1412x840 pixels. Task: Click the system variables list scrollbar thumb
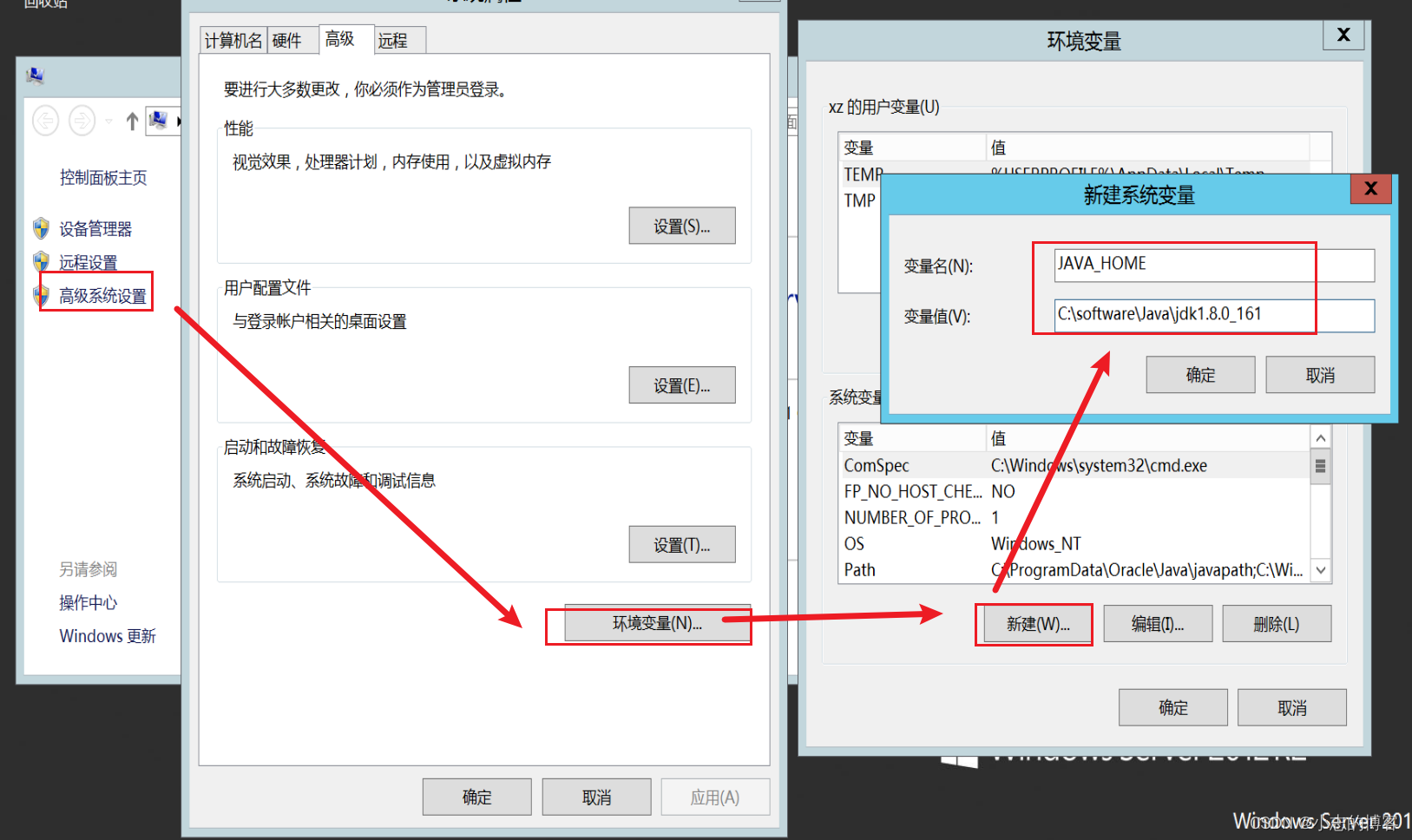[x=1321, y=466]
